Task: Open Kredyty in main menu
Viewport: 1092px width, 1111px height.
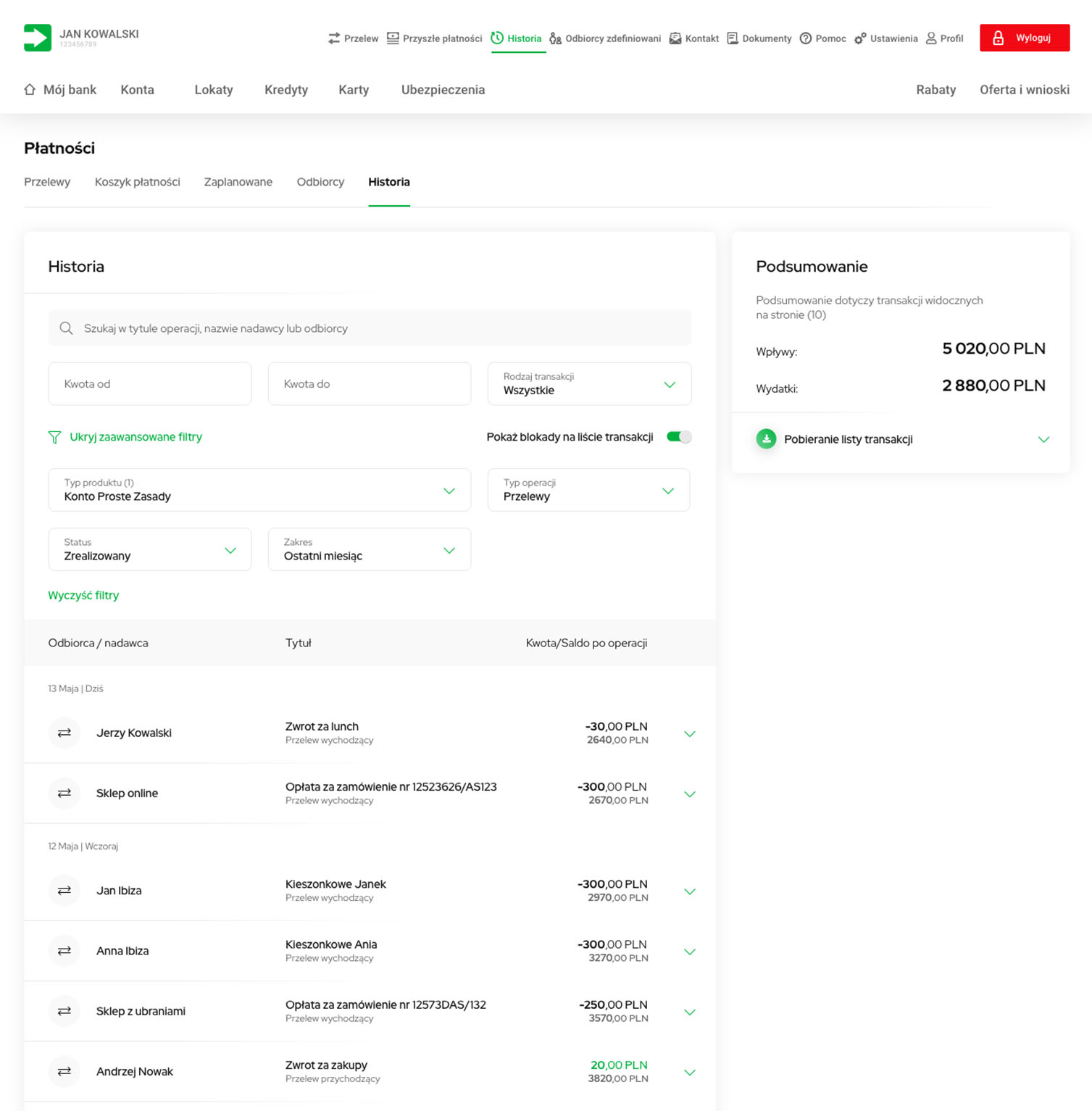Action: click(x=286, y=90)
